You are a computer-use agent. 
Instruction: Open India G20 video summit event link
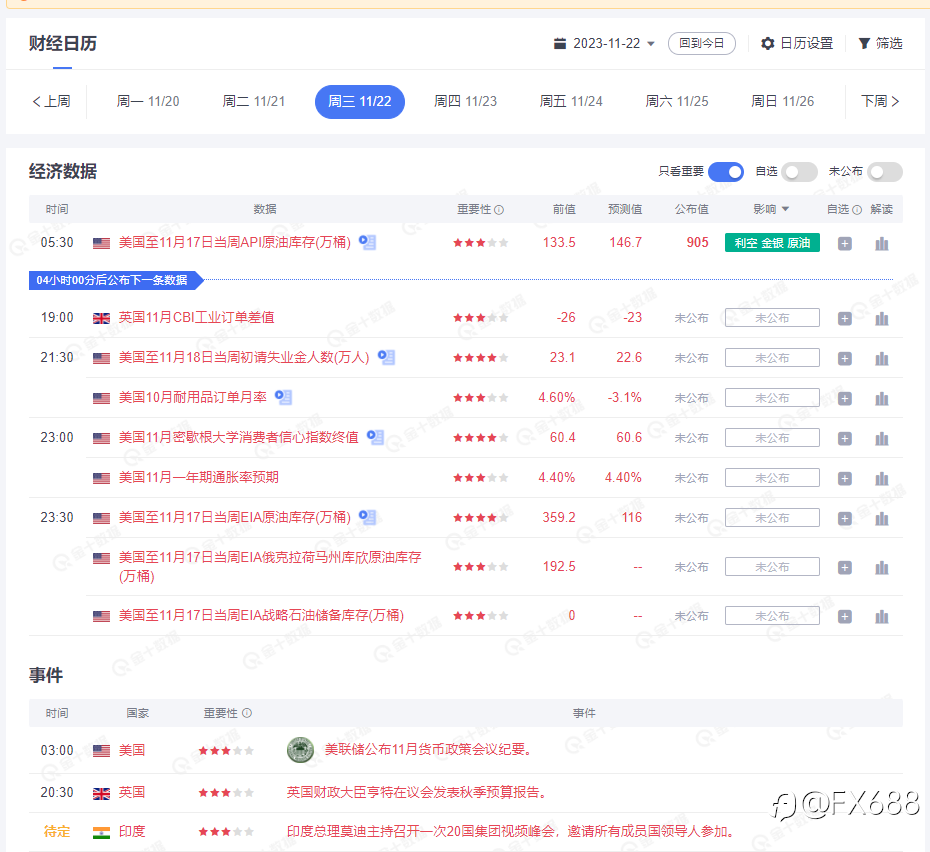pos(511,832)
